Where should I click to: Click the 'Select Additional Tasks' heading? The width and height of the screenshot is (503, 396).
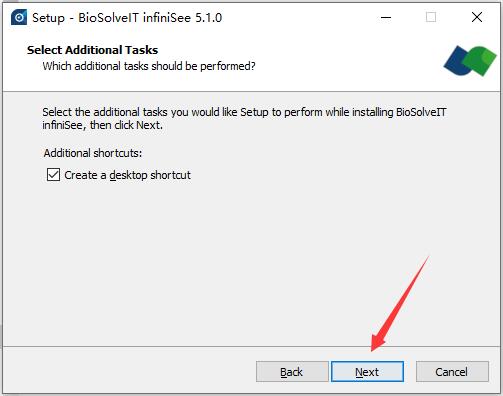(92, 50)
